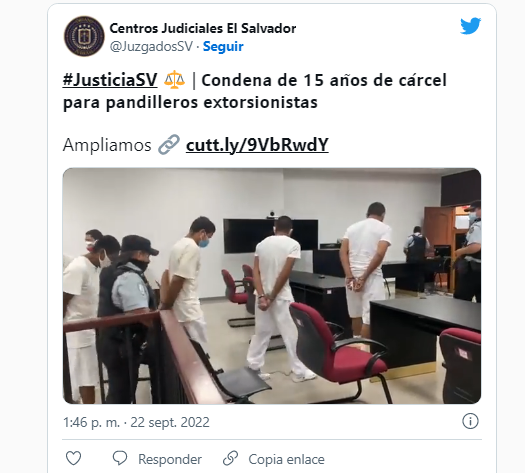Open the cutt.ly/9VbRwdY link

pos(257,145)
